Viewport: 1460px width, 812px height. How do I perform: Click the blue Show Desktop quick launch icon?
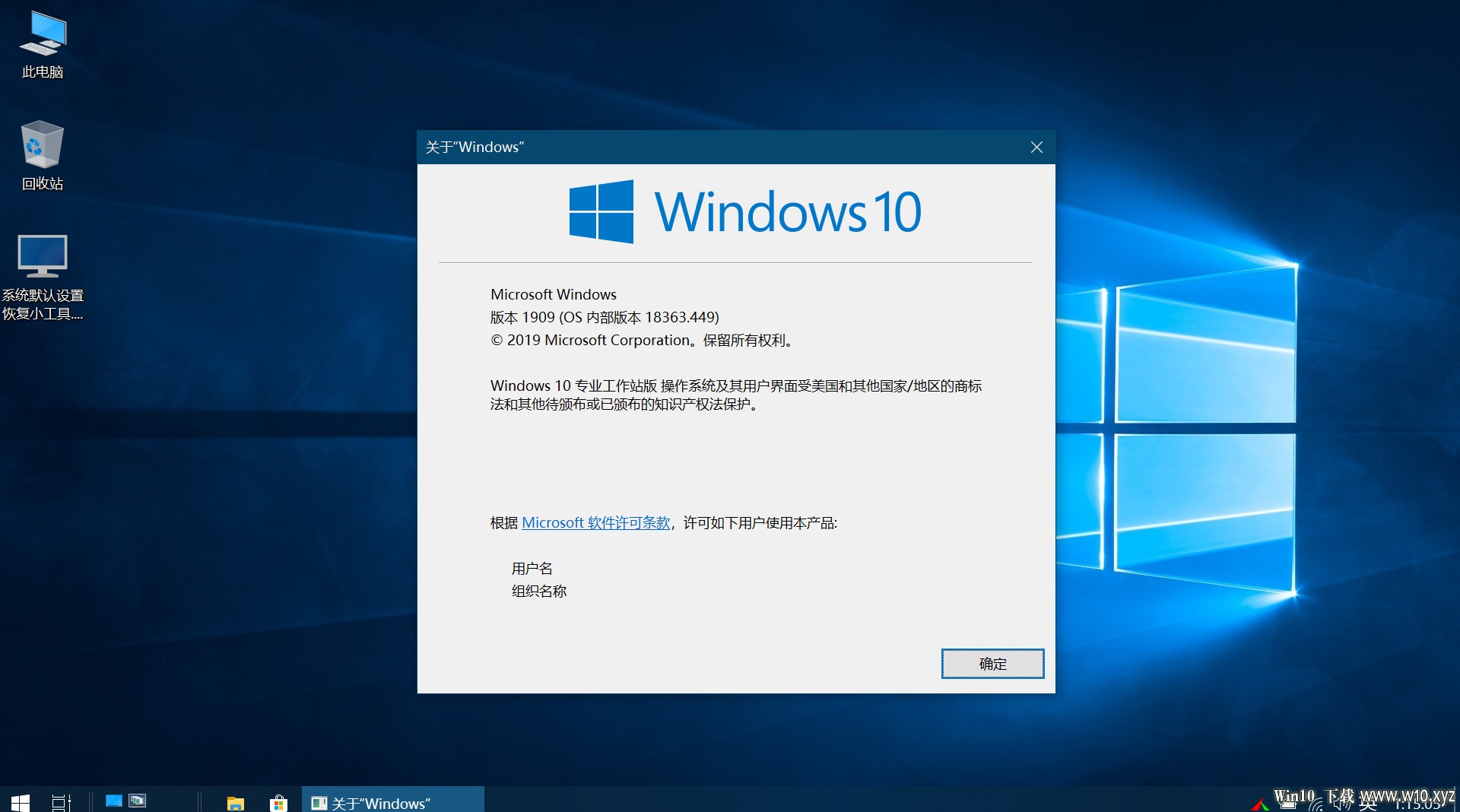point(114,801)
